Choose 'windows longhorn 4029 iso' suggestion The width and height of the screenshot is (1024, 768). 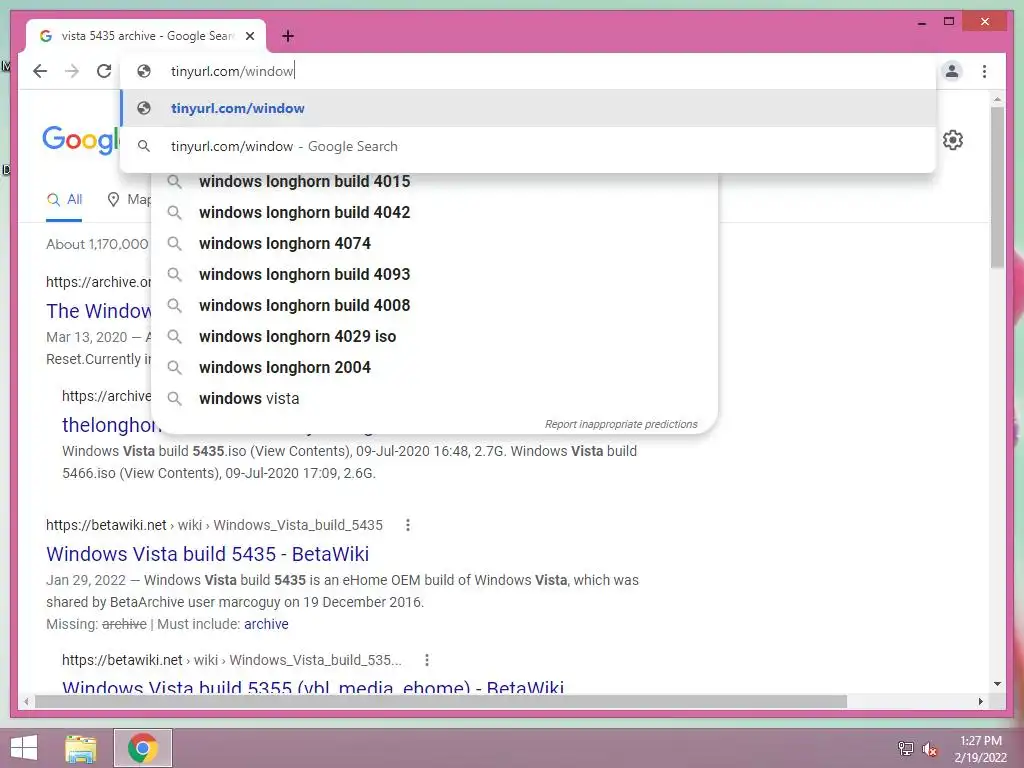pos(434,336)
